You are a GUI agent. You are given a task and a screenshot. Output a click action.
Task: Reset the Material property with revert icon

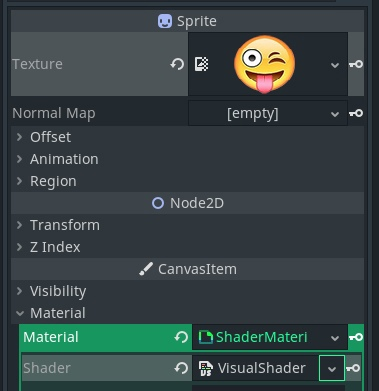[181, 337]
